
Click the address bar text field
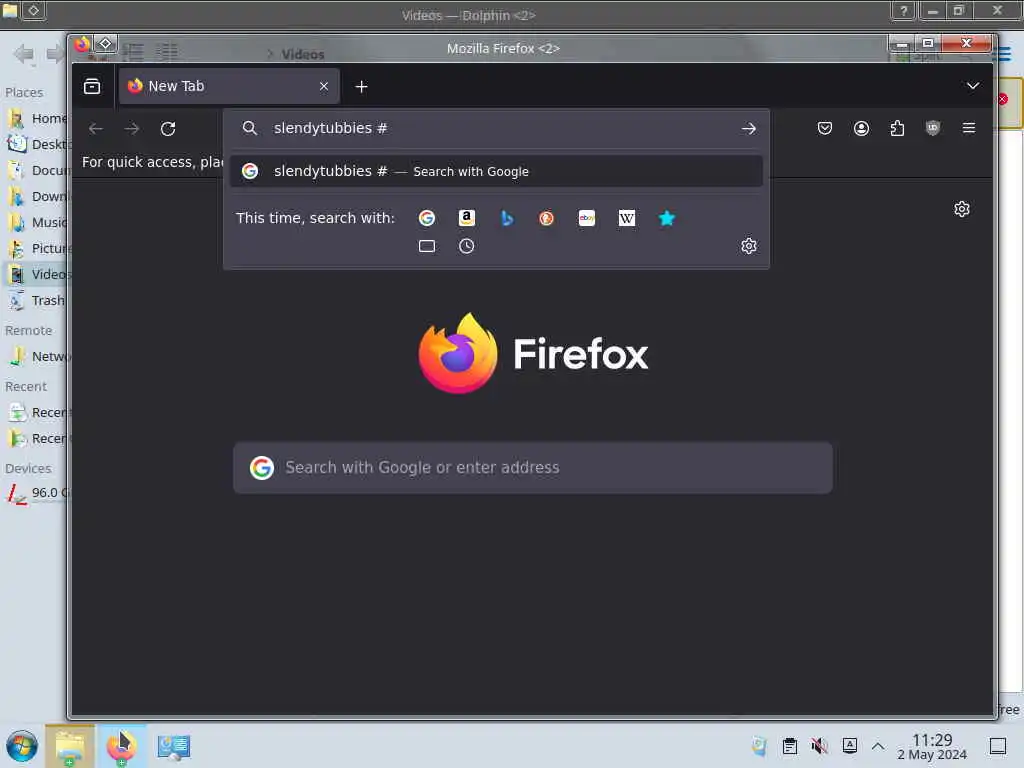(x=496, y=129)
